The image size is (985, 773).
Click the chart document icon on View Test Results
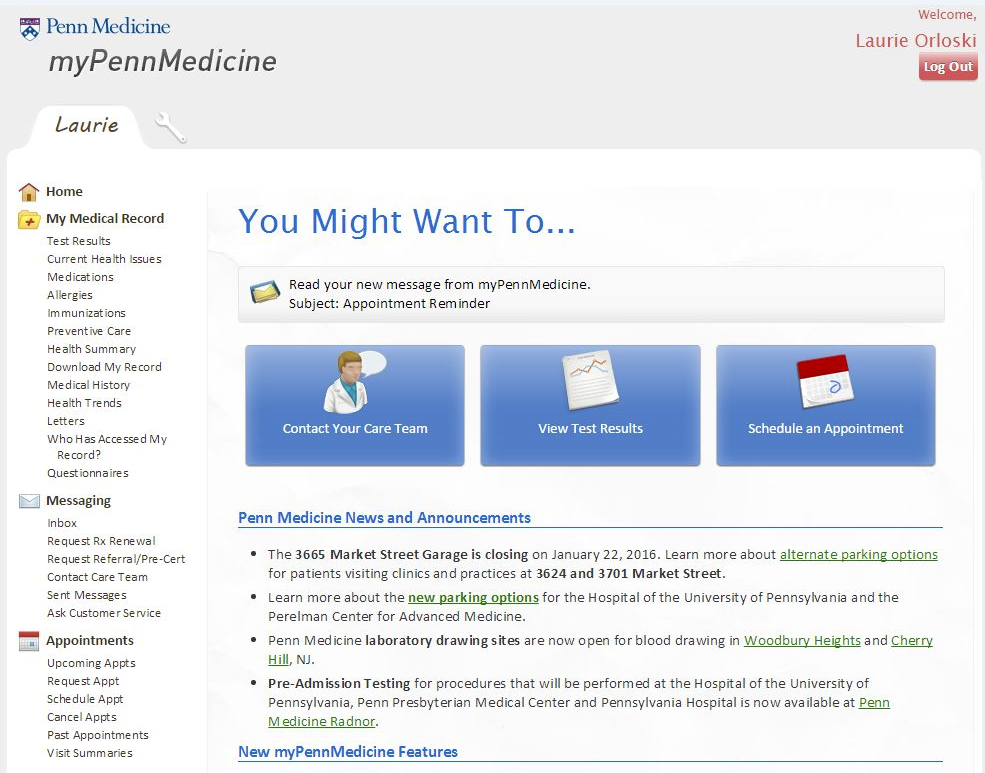tap(590, 381)
